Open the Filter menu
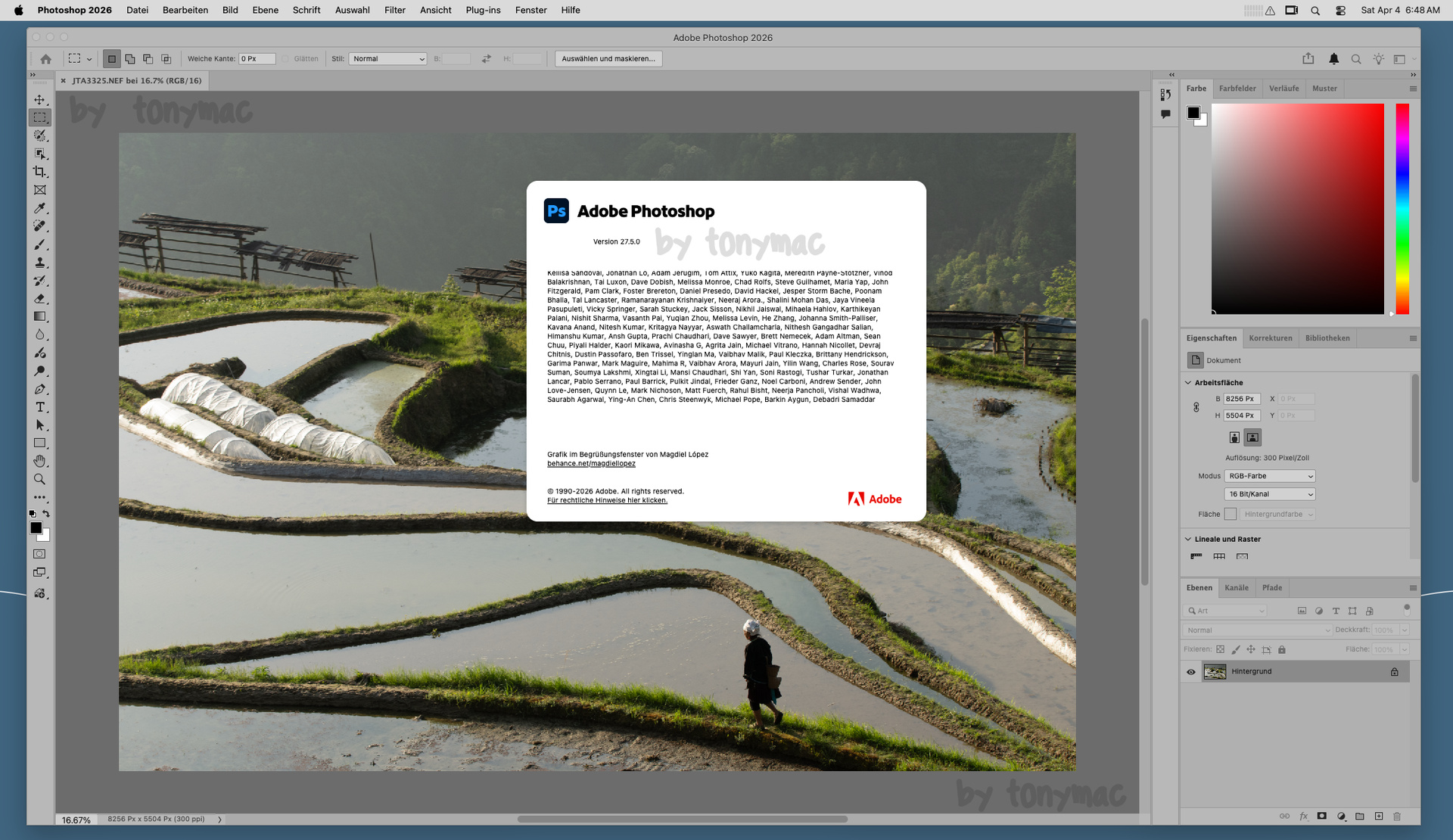 [394, 10]
